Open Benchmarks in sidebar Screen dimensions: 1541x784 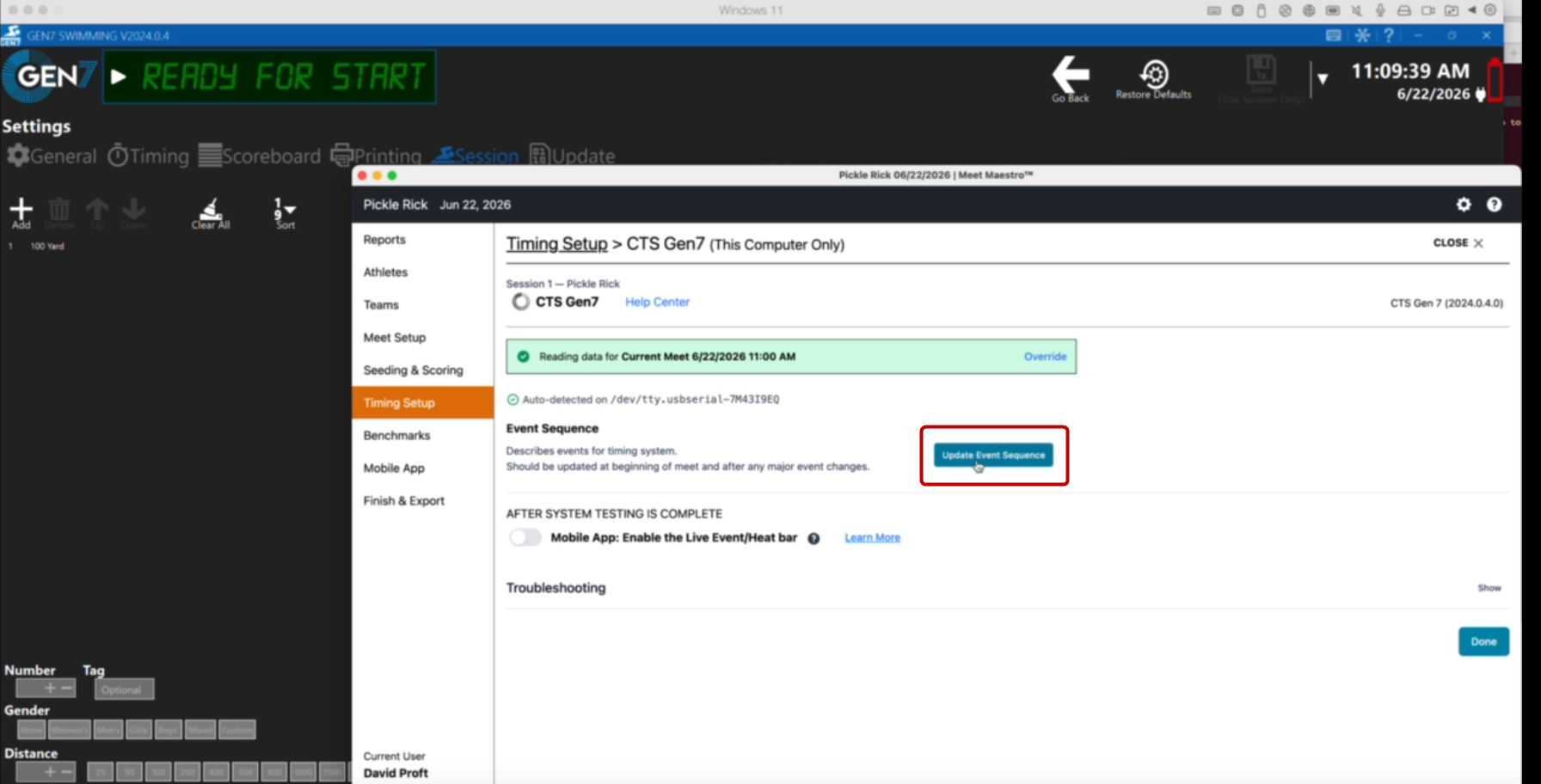[x=396, y=436]
